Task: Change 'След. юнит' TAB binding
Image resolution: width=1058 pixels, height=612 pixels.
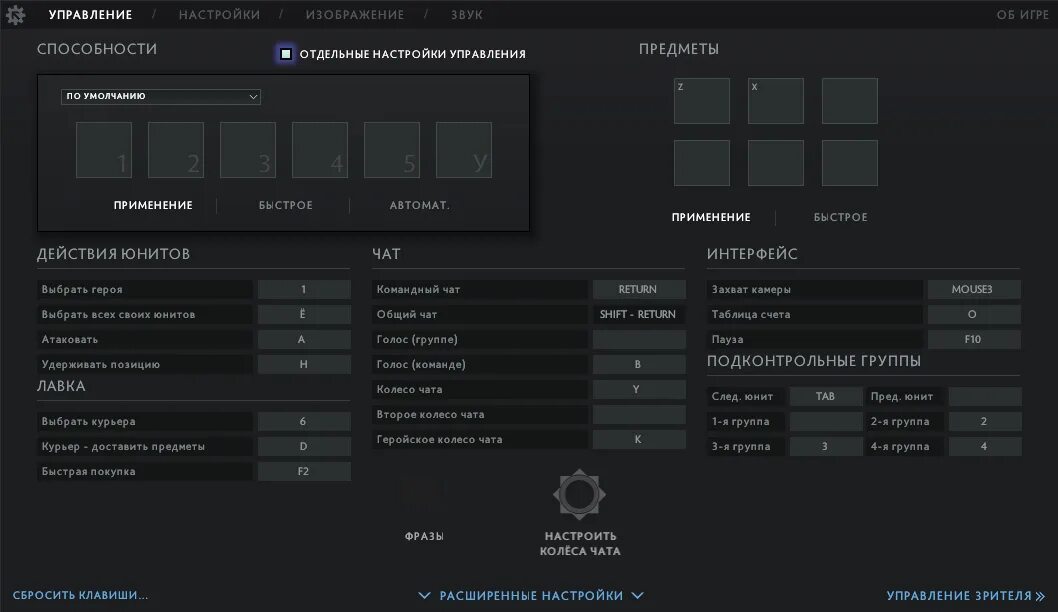Action: [x=826, y=397]
